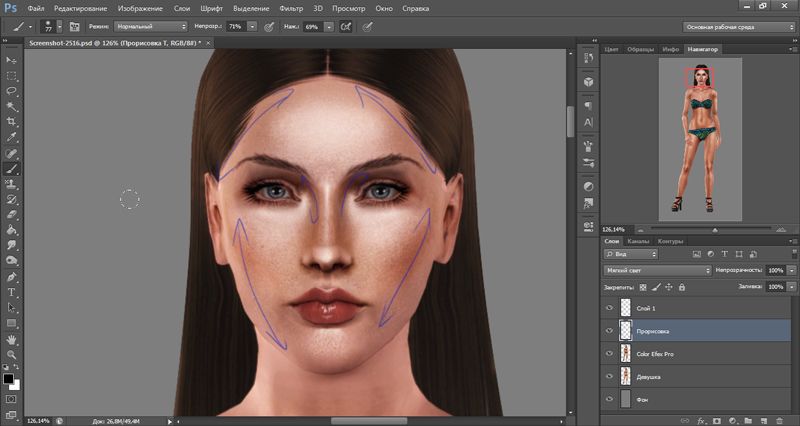The height and width of the screenshot is (426, 800).
Task: Select the Move tool
Action: [11, 60]
